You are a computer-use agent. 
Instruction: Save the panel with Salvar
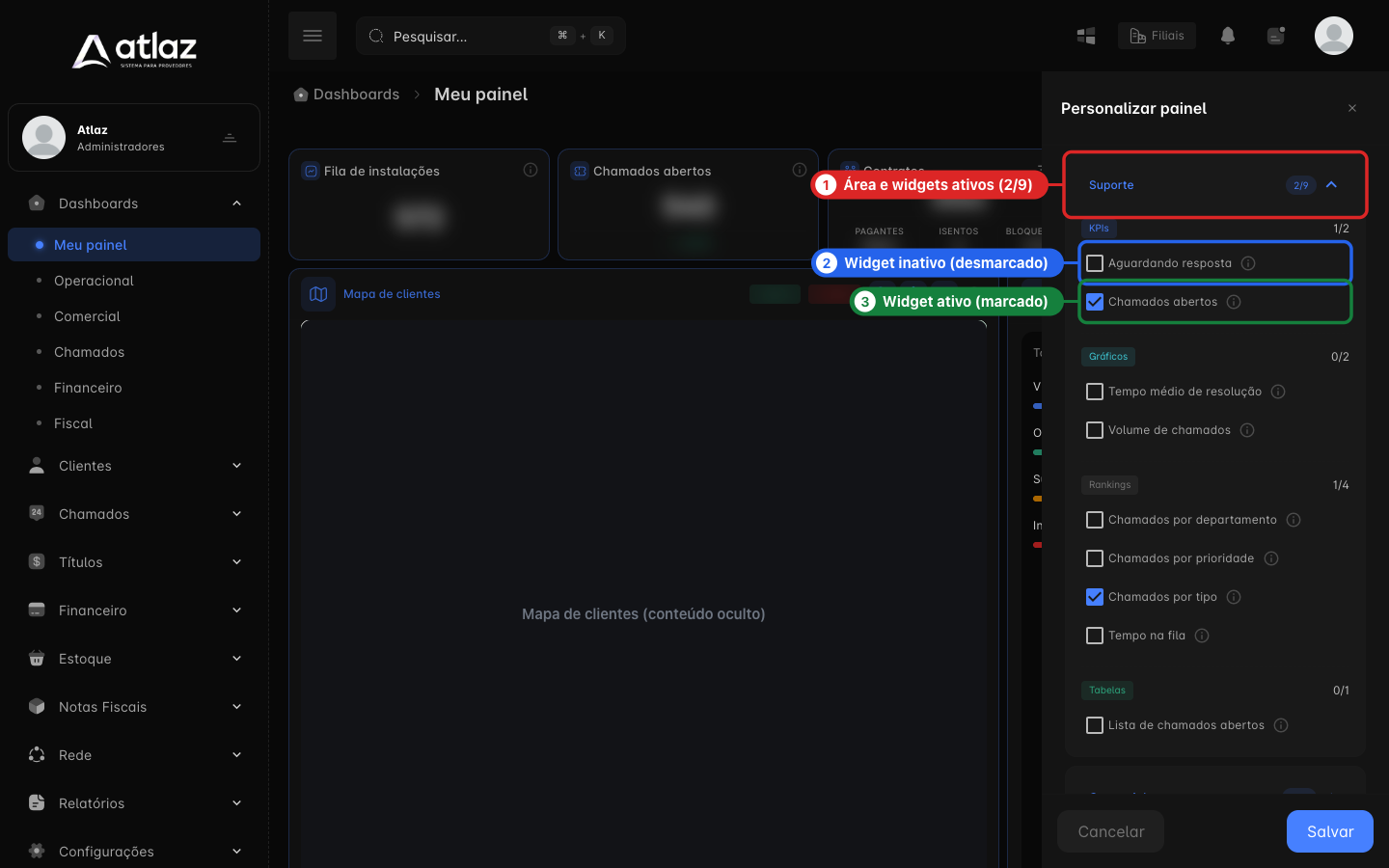pos(1330,831)
